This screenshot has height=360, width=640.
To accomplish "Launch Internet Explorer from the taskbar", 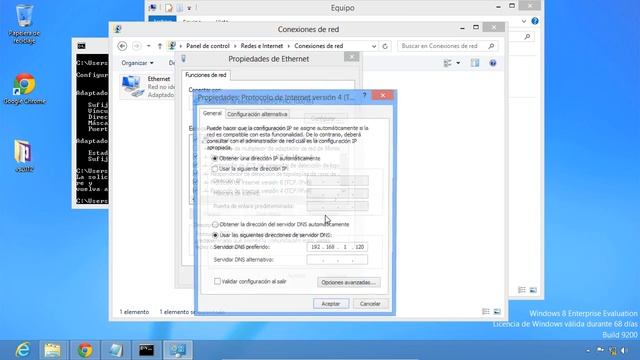I will point(22,350).
